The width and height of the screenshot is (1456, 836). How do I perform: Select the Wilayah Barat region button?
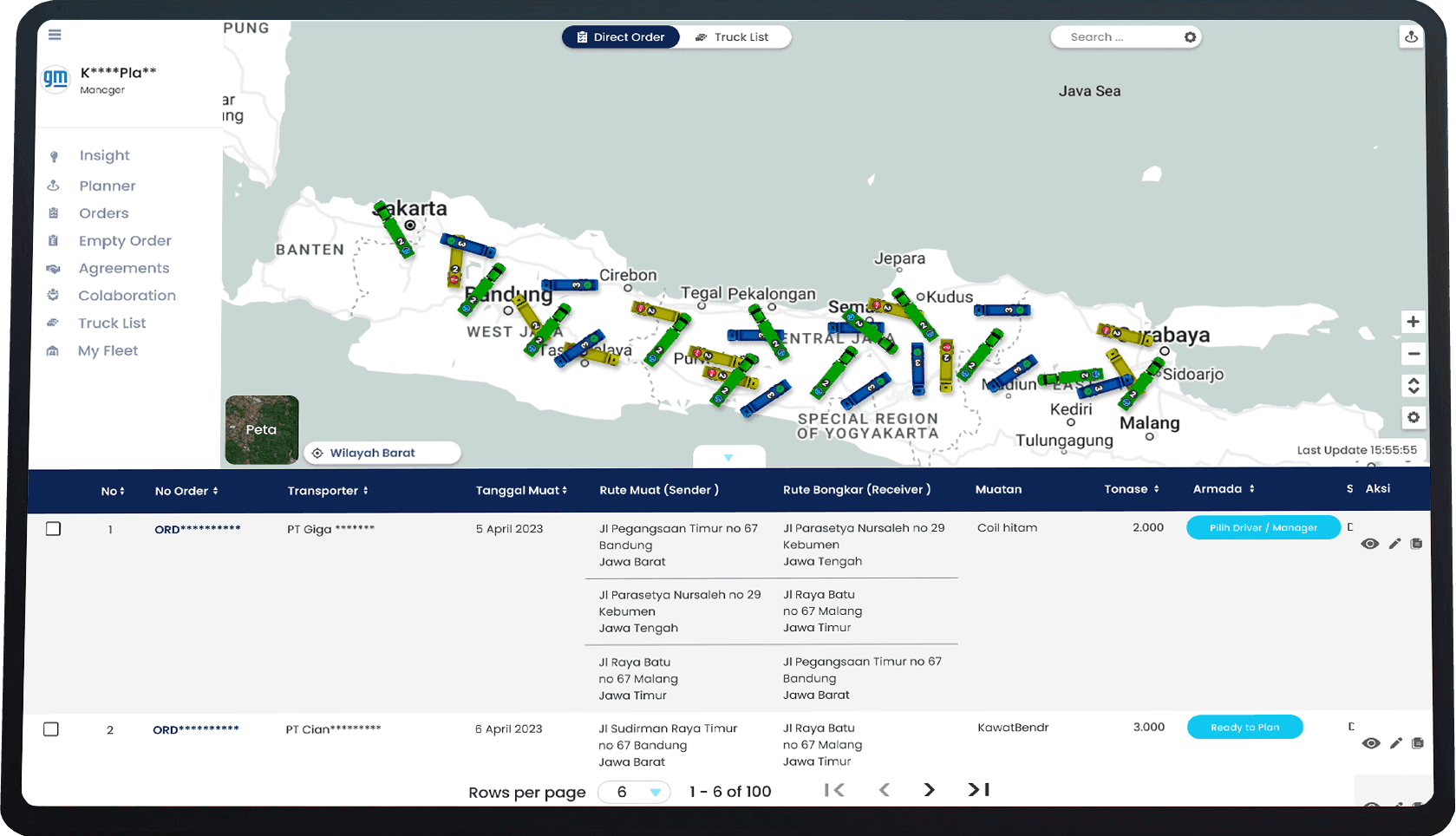[382, 453]
